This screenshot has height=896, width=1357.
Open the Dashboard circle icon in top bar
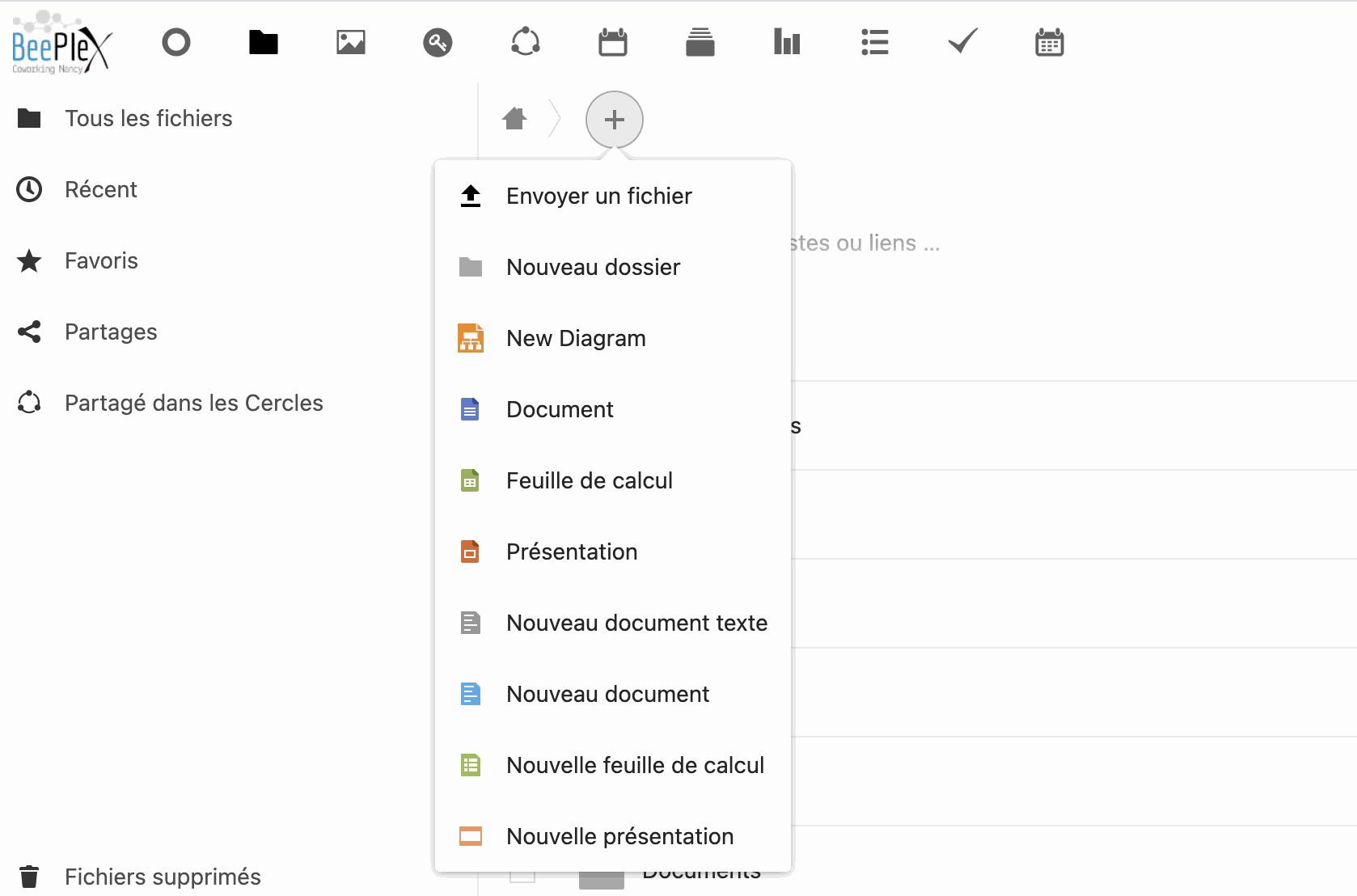tap(175, 42)
